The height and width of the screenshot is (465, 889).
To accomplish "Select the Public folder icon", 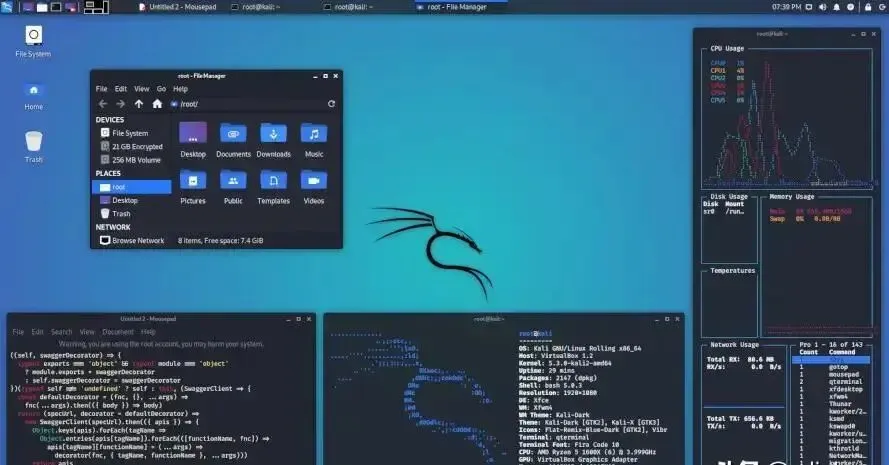I will (233, 187).
